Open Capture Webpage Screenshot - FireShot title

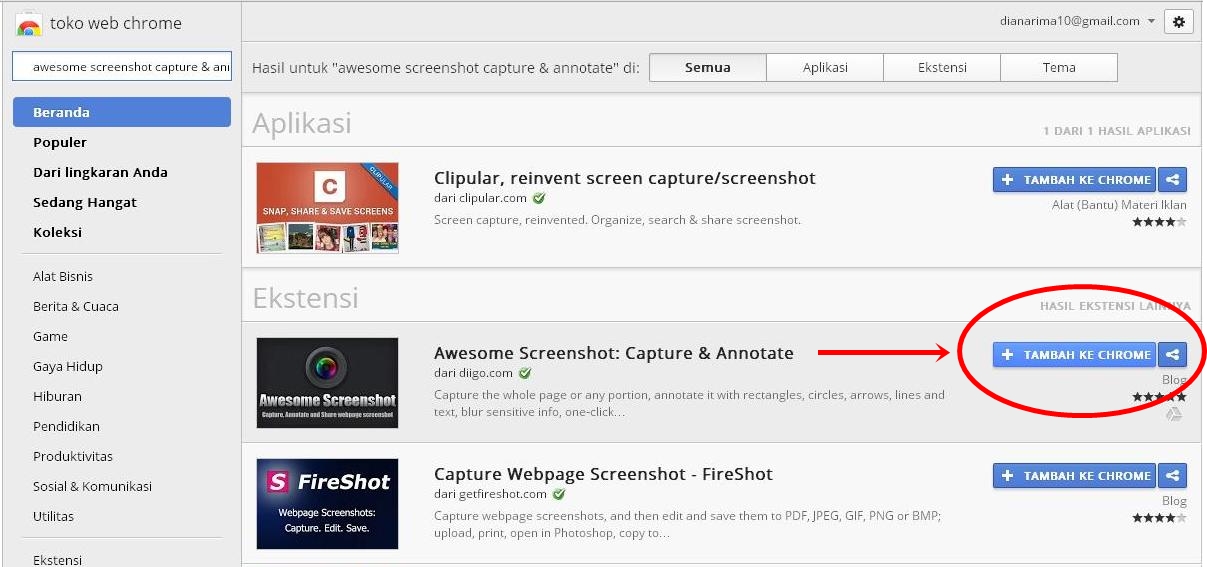[603, 474]
